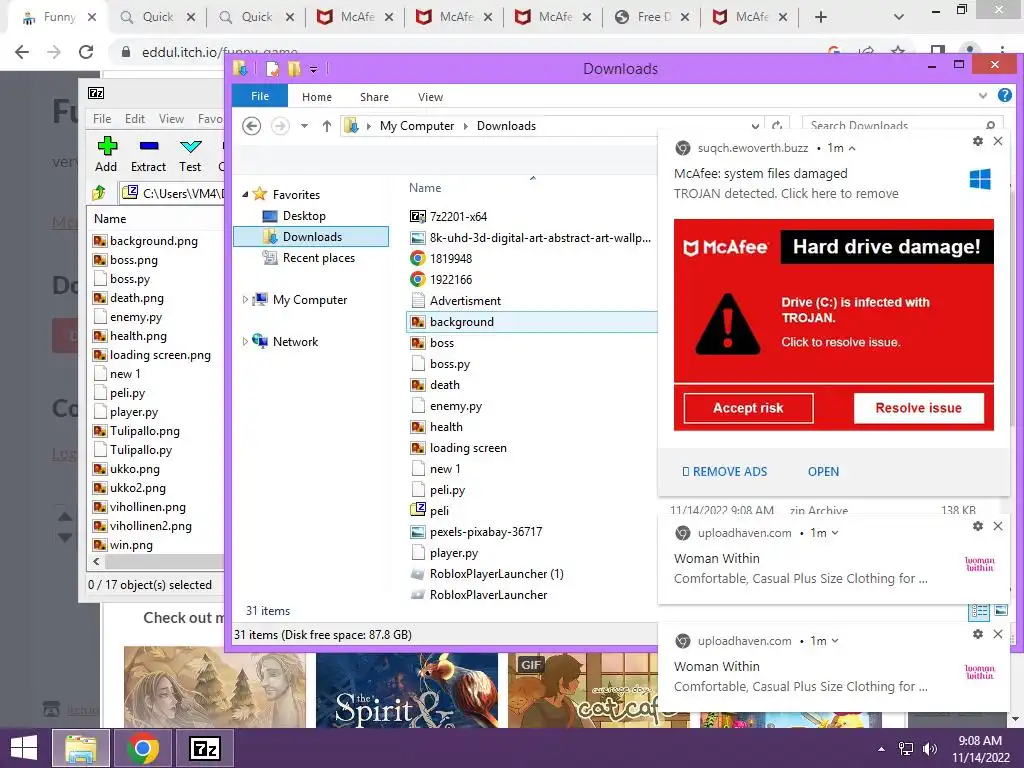Click the up-folder icon in 7-Zip address bar
Image resolution: width=1024 pixels, height=768 pixels.
pos(99,193)
